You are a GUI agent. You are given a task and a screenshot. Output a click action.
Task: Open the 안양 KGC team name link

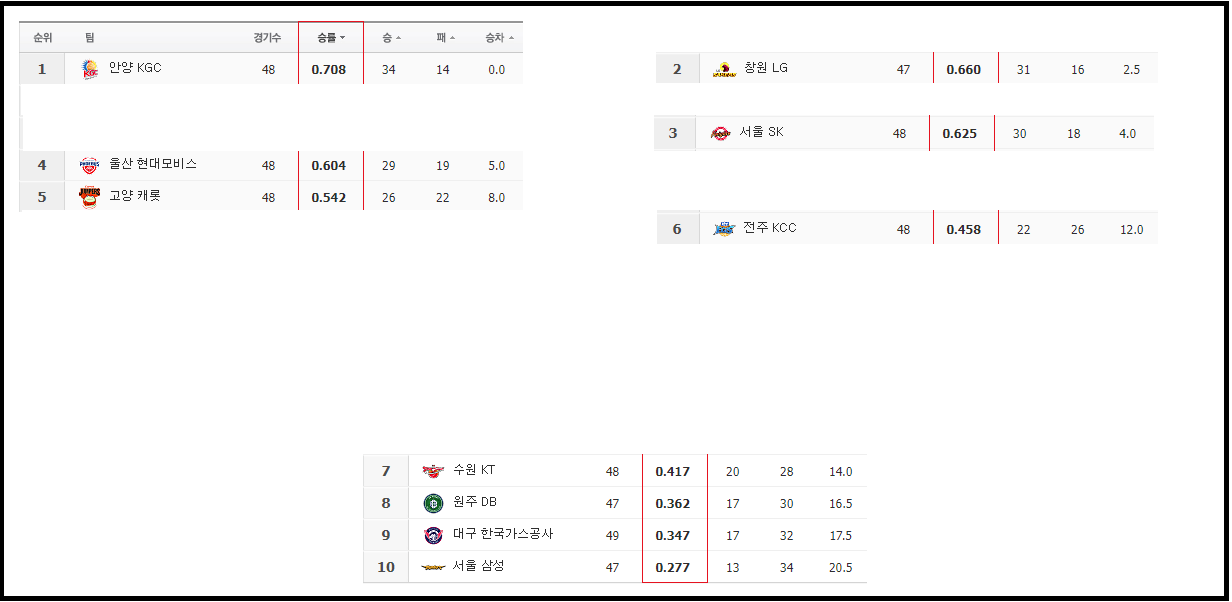(135, 68)
